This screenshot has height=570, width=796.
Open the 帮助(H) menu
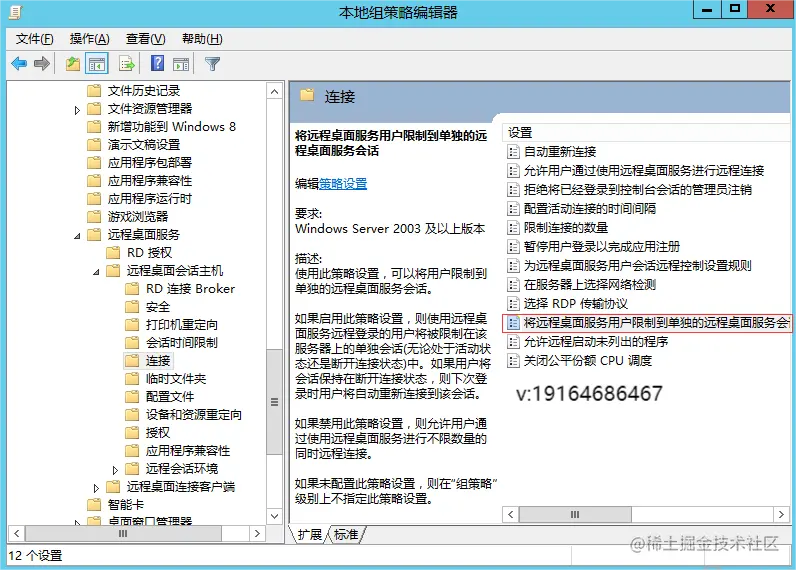[x=202, y=39]
